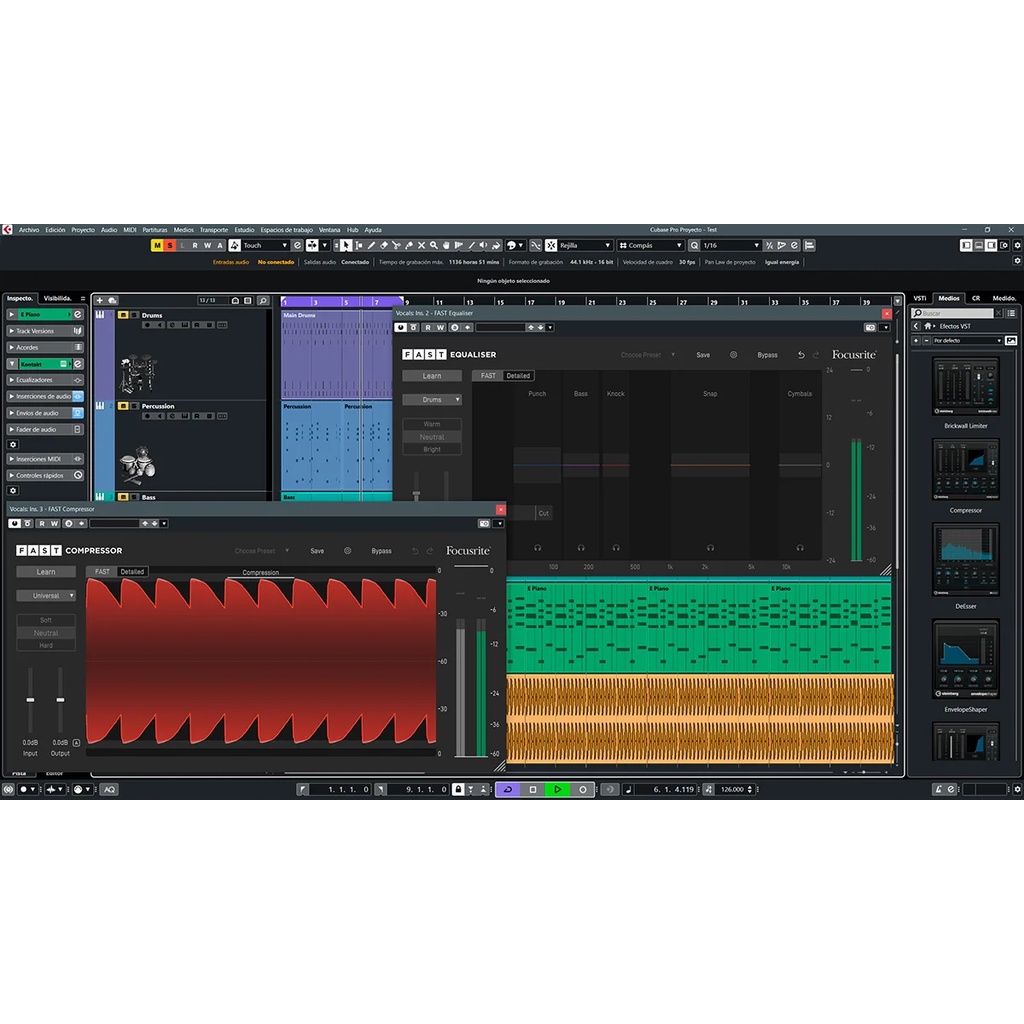The height and width of the screenshot is (1024, 1024).
Task: Click the AQ auto quantize icon
Action: pyautogui.click(x=109, y=790)
